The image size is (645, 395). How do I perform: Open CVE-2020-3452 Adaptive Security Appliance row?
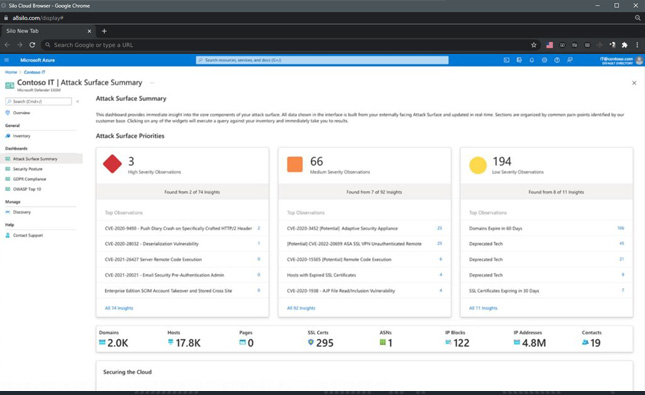[364, 228]
